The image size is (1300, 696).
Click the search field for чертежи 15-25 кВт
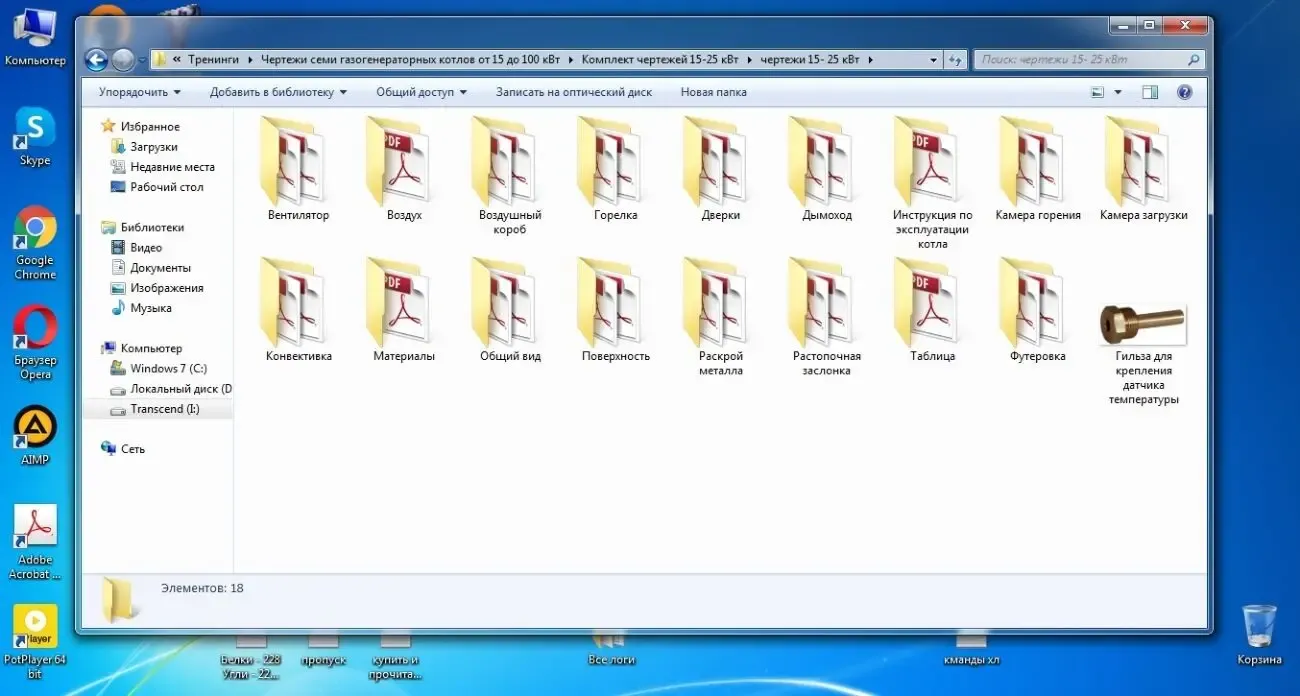point(1080,60)
